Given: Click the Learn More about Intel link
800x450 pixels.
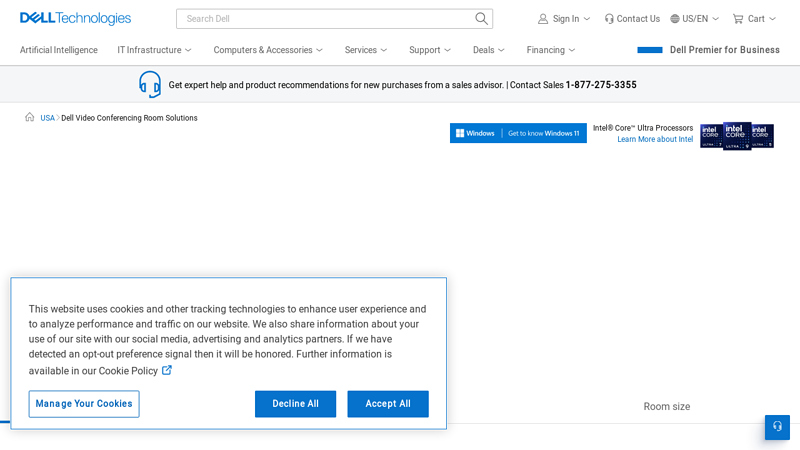Looking at the screenshot, I should pos(655,139).
